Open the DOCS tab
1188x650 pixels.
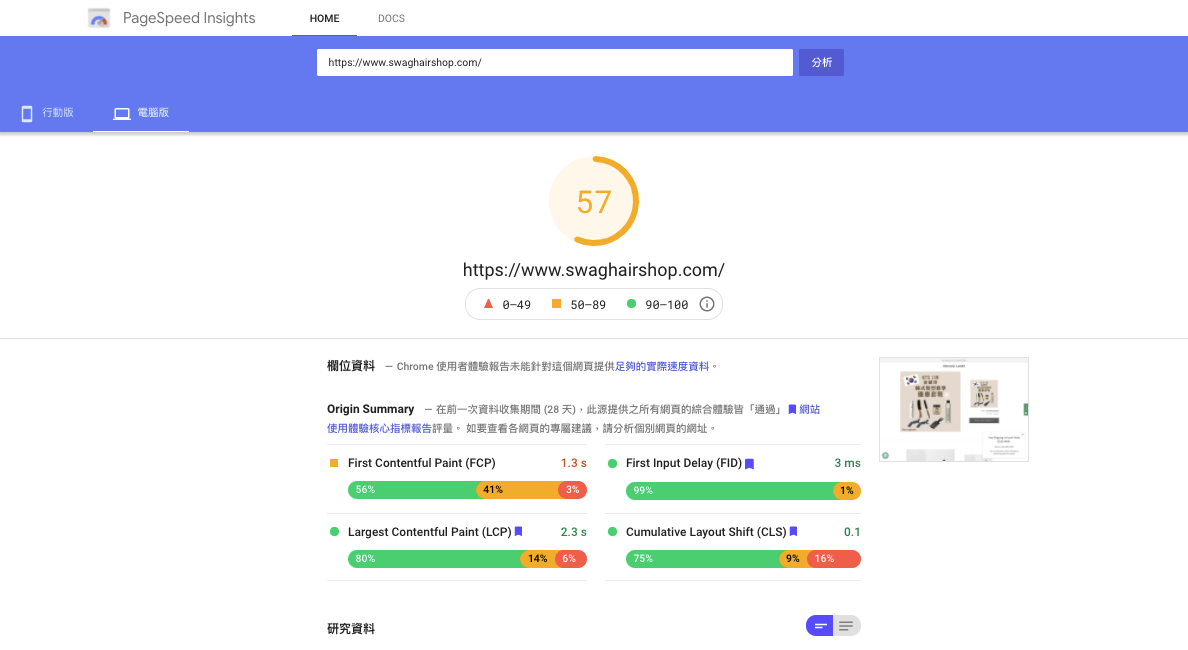click(391, 18)
